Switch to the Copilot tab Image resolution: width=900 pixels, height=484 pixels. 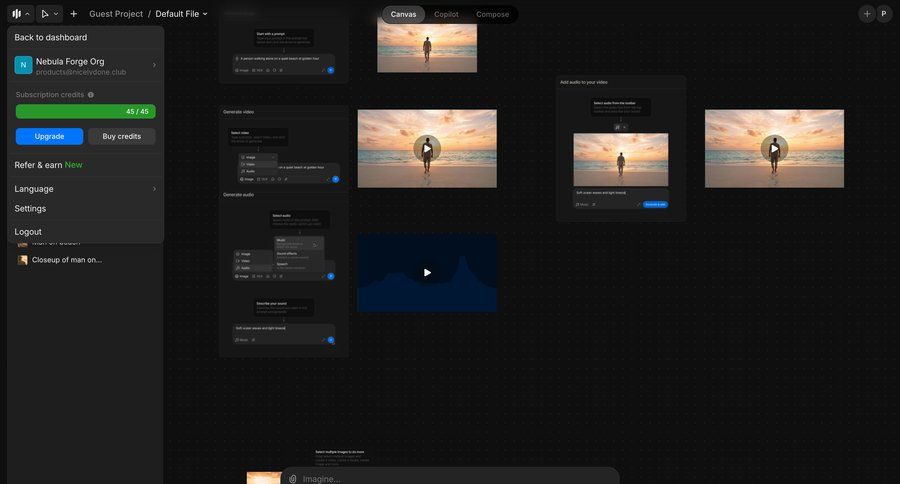446,14
